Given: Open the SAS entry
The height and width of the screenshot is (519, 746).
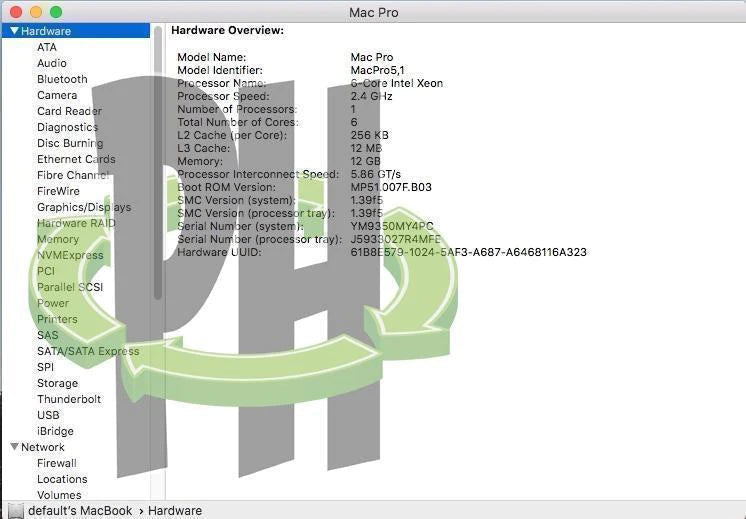Looking at the screenshot, I should (x=48, y=335).
